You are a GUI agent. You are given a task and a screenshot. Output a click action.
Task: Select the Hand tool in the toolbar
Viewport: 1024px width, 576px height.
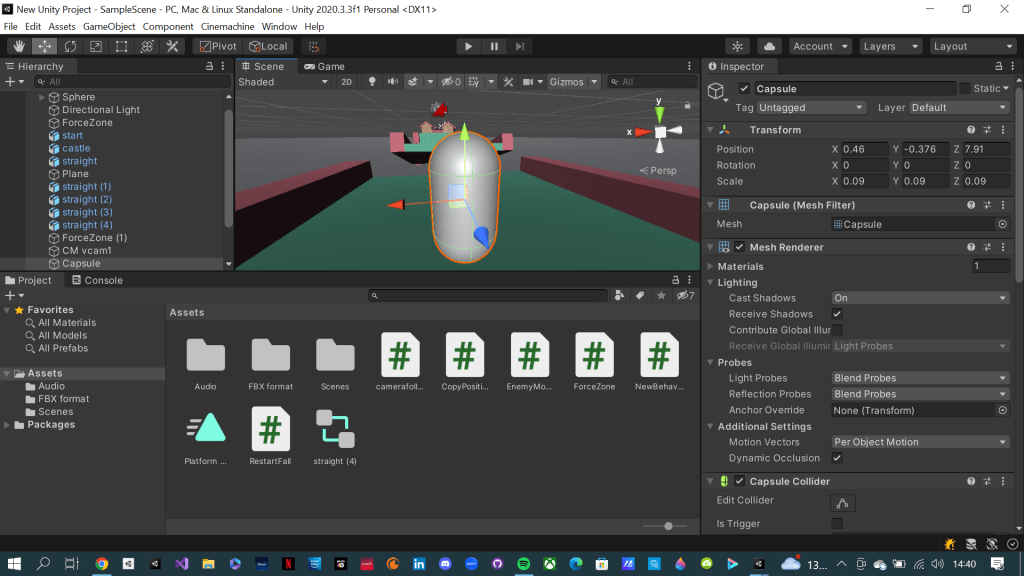(x=19, y=46)
